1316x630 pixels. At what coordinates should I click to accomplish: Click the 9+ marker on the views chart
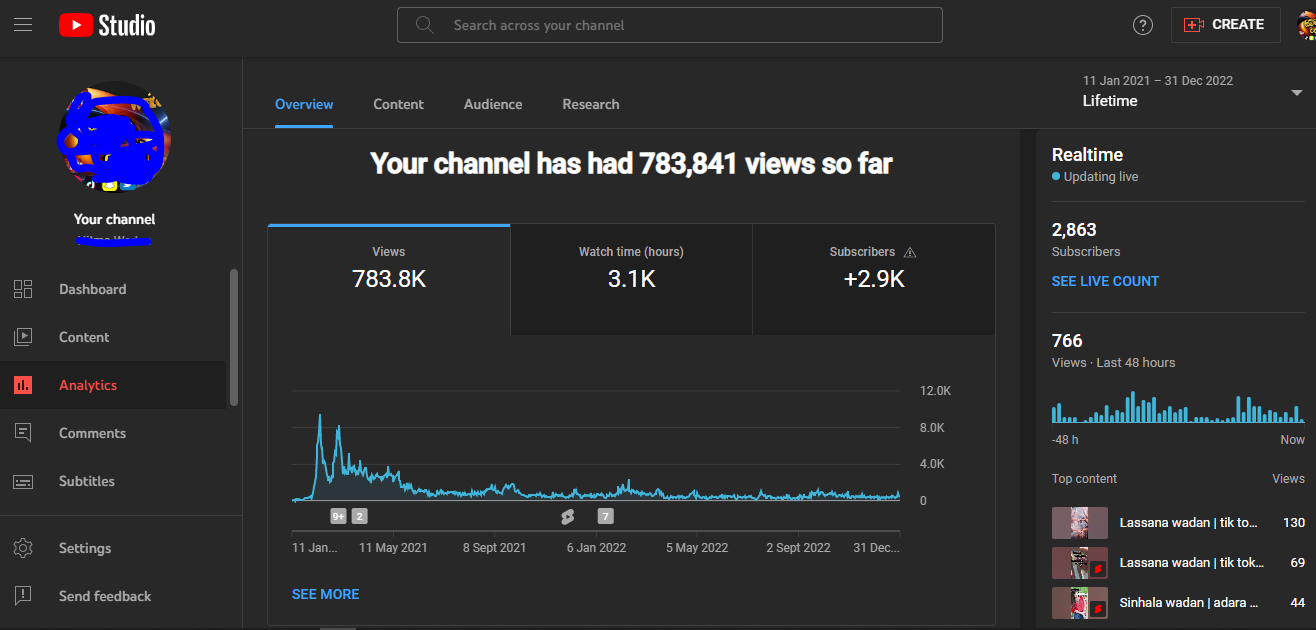click(x=337, y=515)
